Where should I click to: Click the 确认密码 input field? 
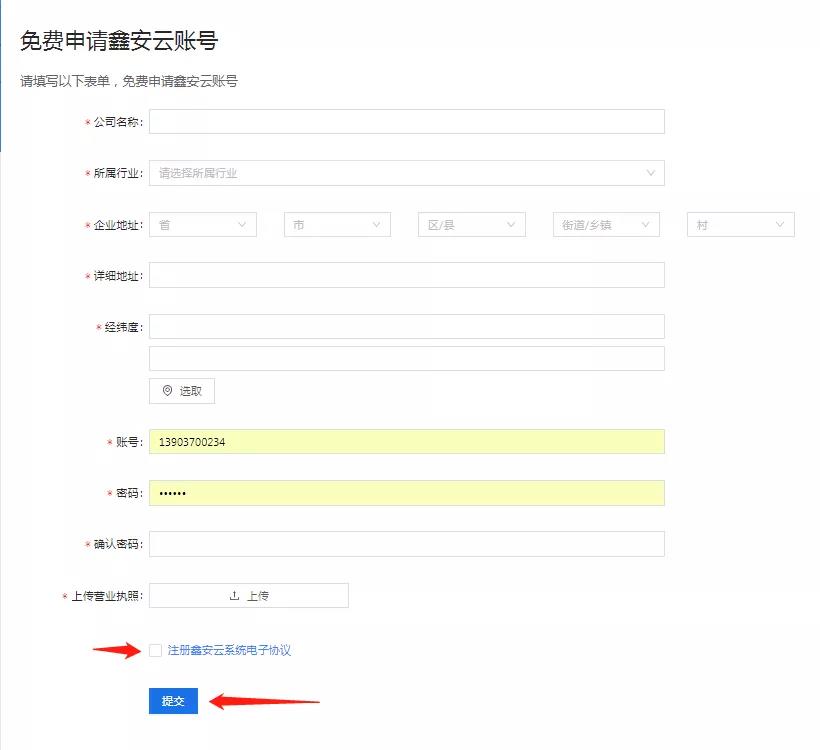click(406, 544)
